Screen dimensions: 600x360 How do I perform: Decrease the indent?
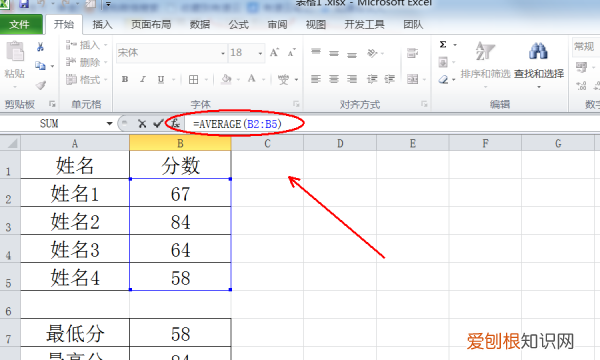point(372,79)
